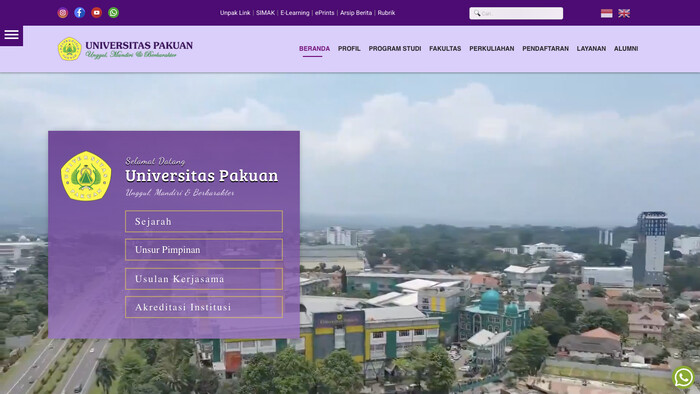Click the search magnifier icon
The width and height of the screenshot is (700, 394).
click(x=477, y=13)
